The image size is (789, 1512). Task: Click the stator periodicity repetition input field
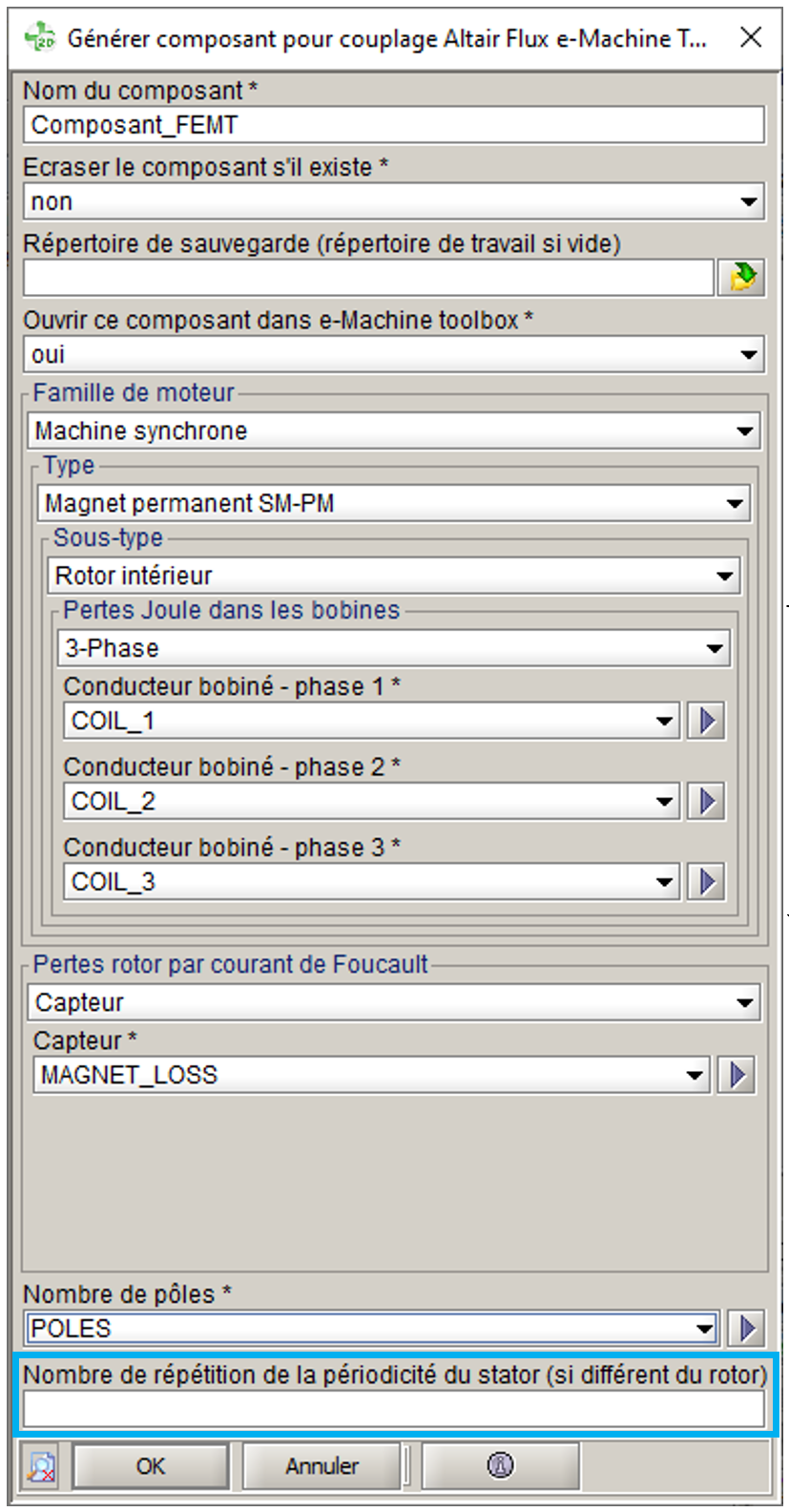[x=393, y=1409]
